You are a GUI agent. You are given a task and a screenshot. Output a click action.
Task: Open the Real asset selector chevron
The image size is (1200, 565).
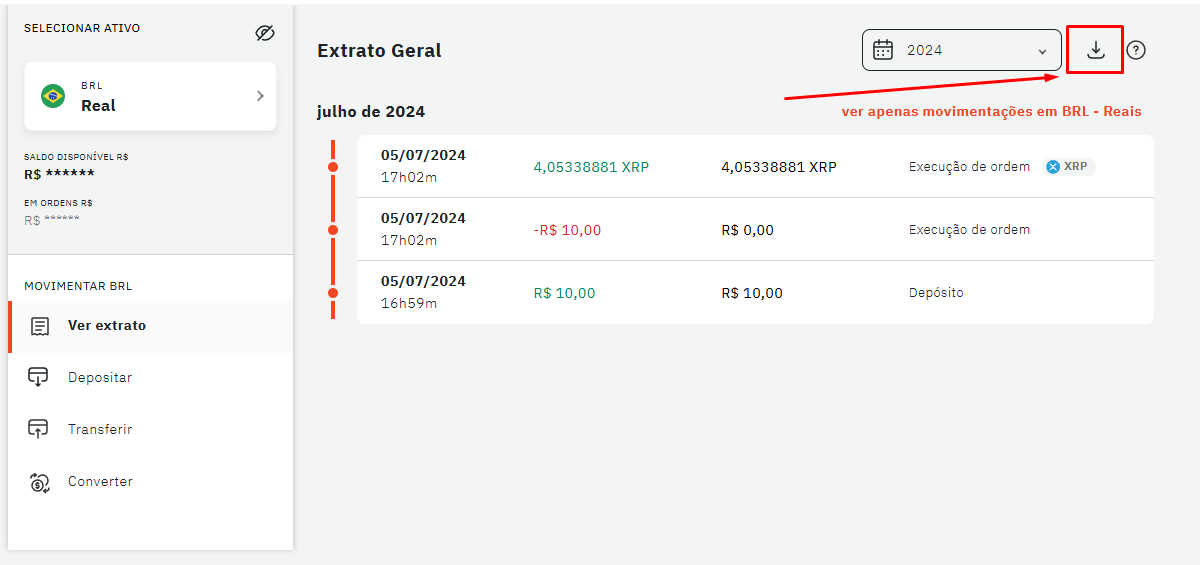click(260, 96)
